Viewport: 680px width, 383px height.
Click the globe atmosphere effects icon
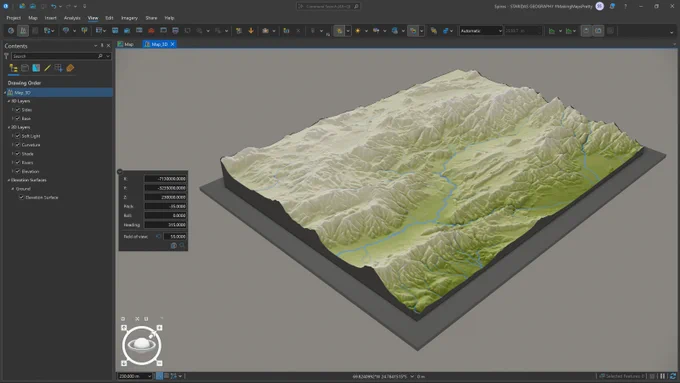(x=394, y=31)
